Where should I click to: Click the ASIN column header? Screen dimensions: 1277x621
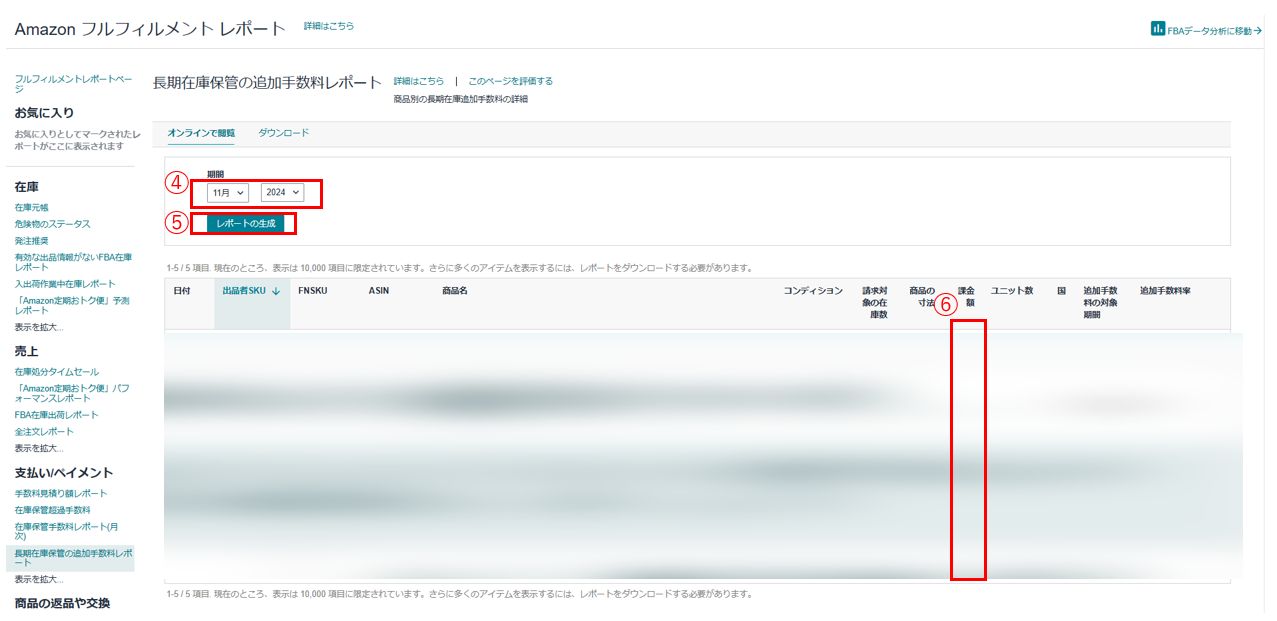[x=379, y=291]
